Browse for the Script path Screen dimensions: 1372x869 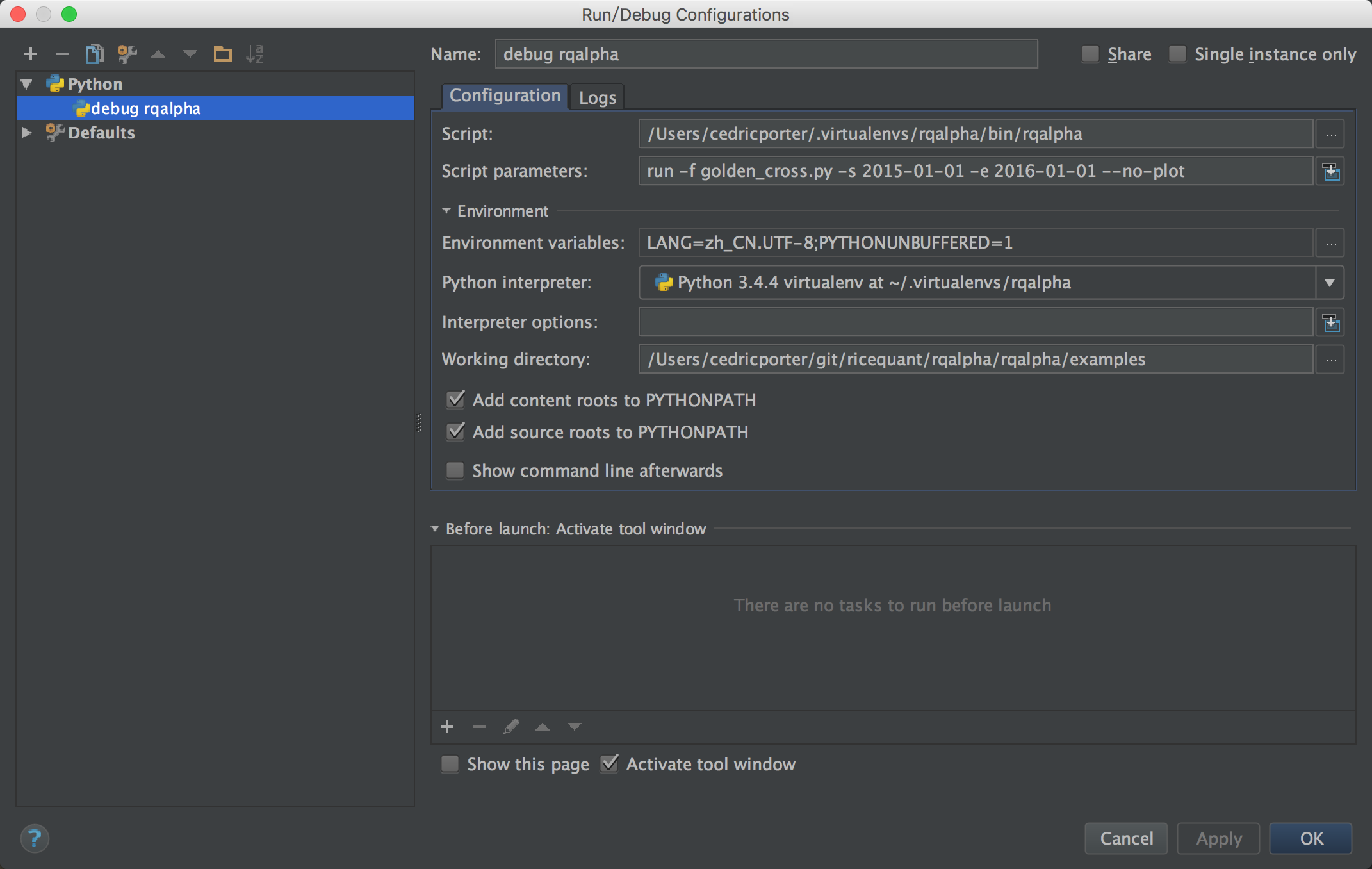coord(1330,134)
